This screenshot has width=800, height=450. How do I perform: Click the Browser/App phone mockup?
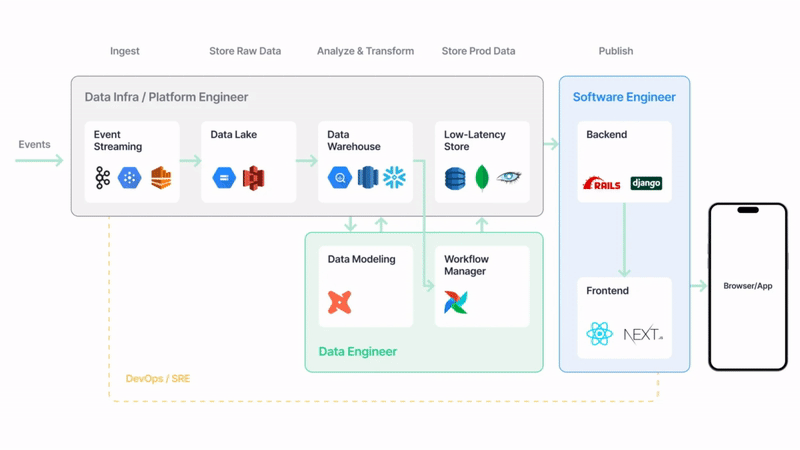point(748,286)
